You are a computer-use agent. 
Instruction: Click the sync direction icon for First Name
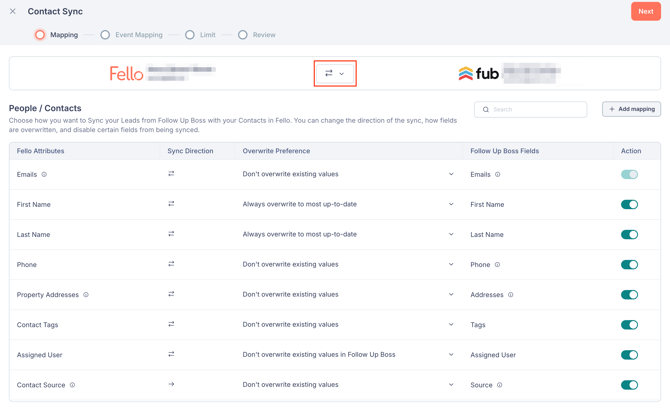171,204
